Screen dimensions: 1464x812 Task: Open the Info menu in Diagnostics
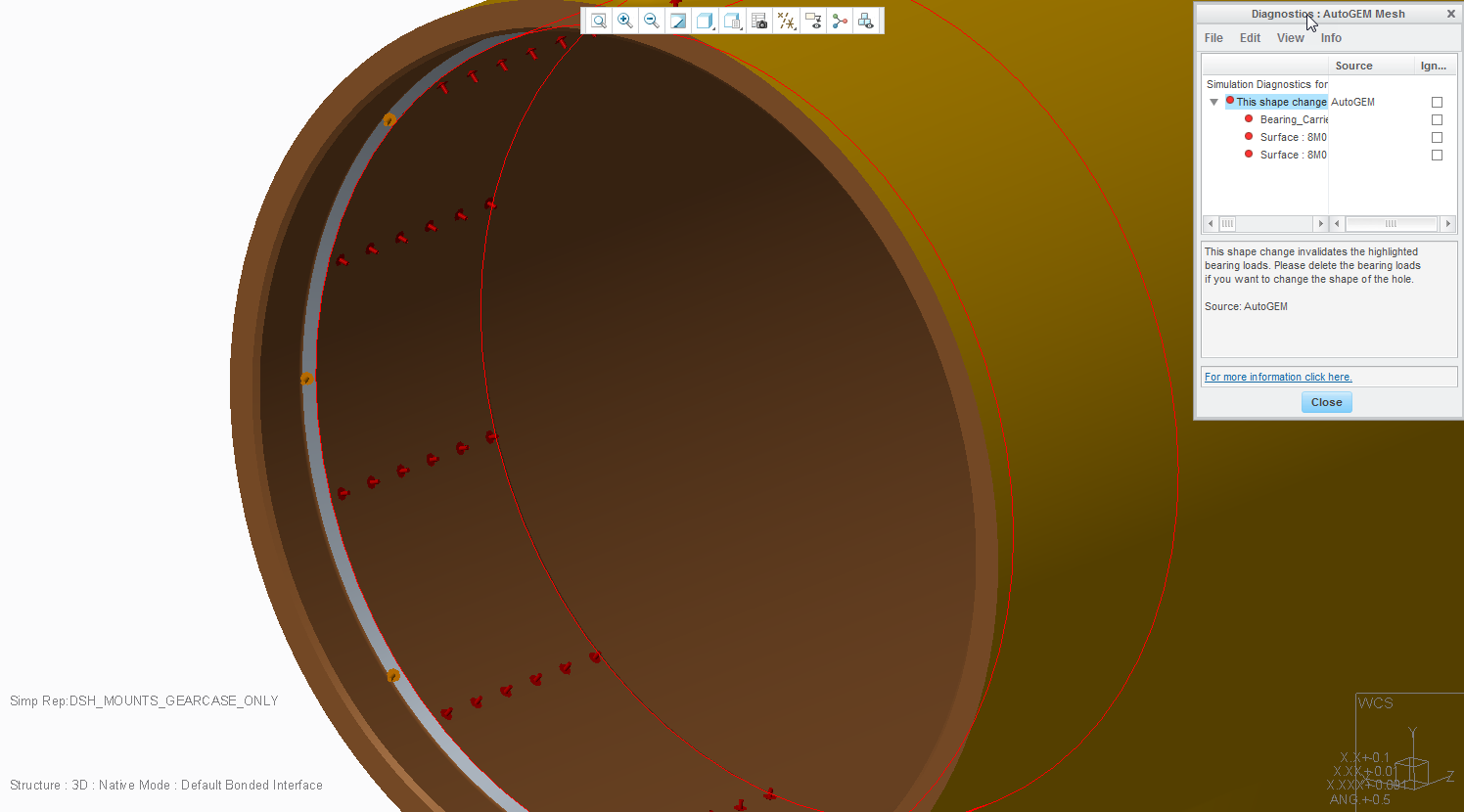[1331, 38]
